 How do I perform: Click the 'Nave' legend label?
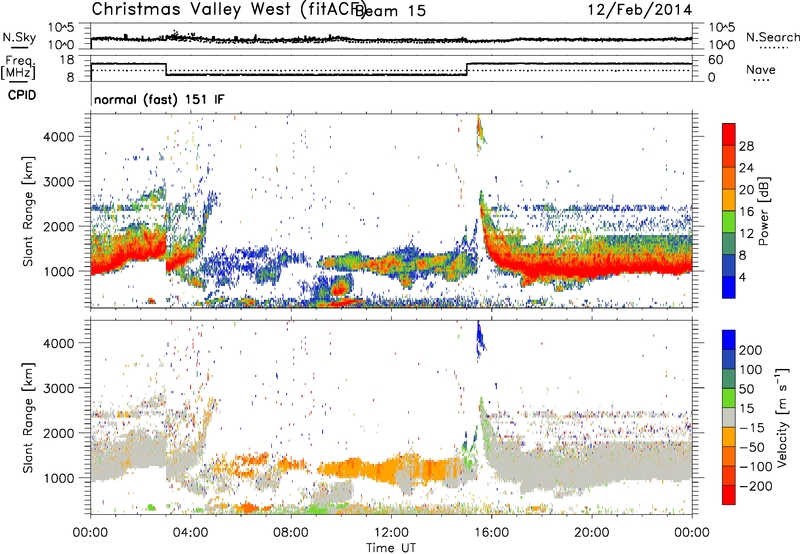(760, 69)
